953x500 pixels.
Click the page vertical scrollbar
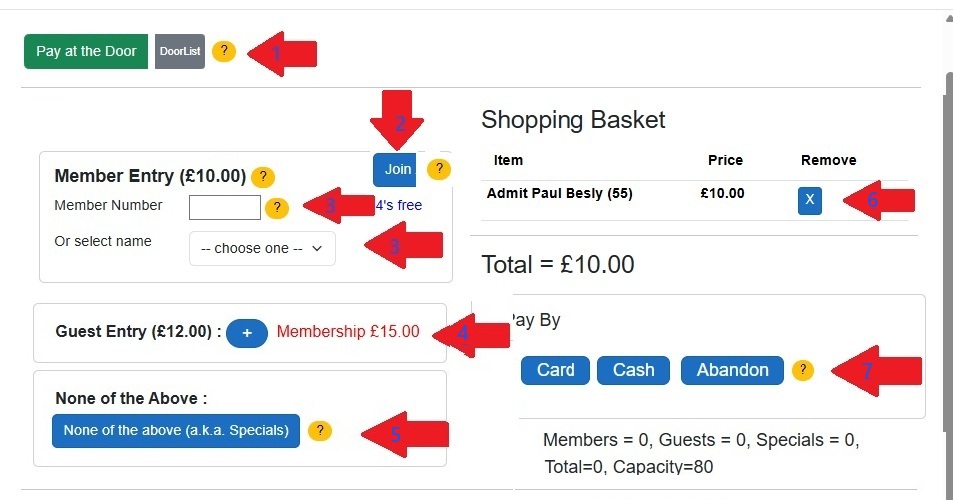click(x=947, y=250)
